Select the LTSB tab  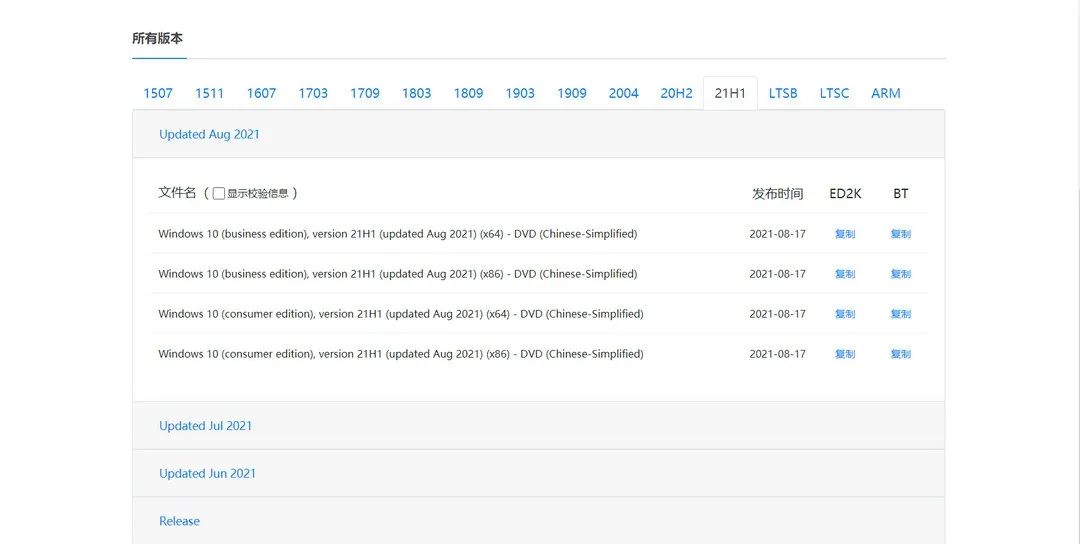pos(783,93)
